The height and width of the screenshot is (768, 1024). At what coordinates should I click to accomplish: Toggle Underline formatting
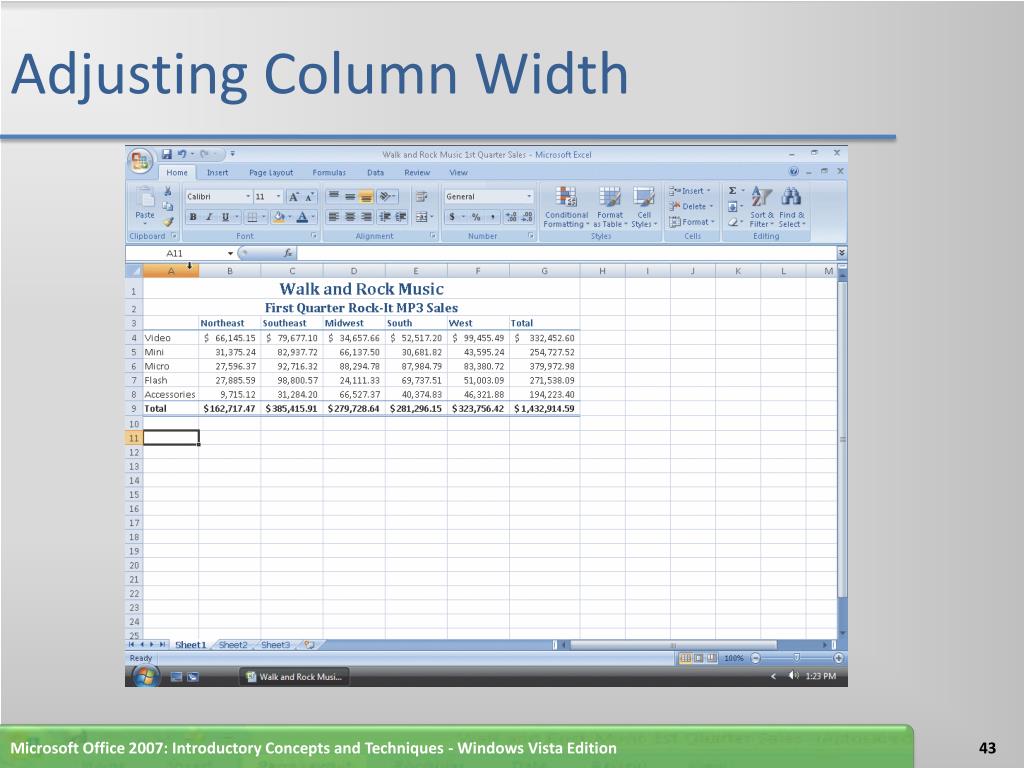point(225,217)
